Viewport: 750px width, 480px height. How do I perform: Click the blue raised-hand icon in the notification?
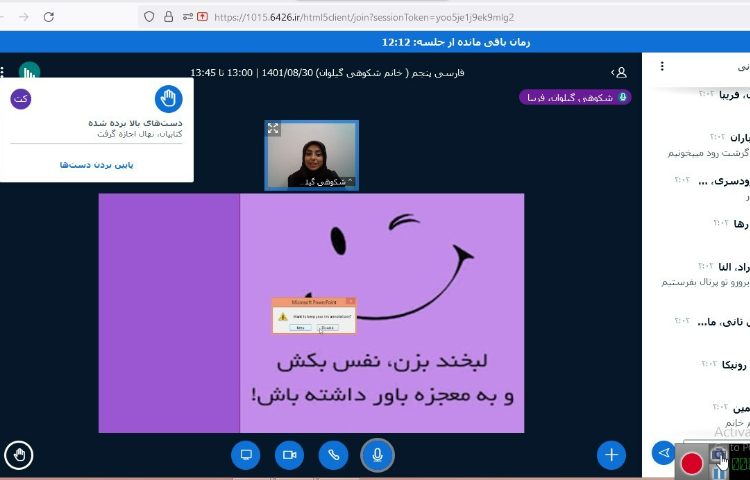tap(168, 99)
